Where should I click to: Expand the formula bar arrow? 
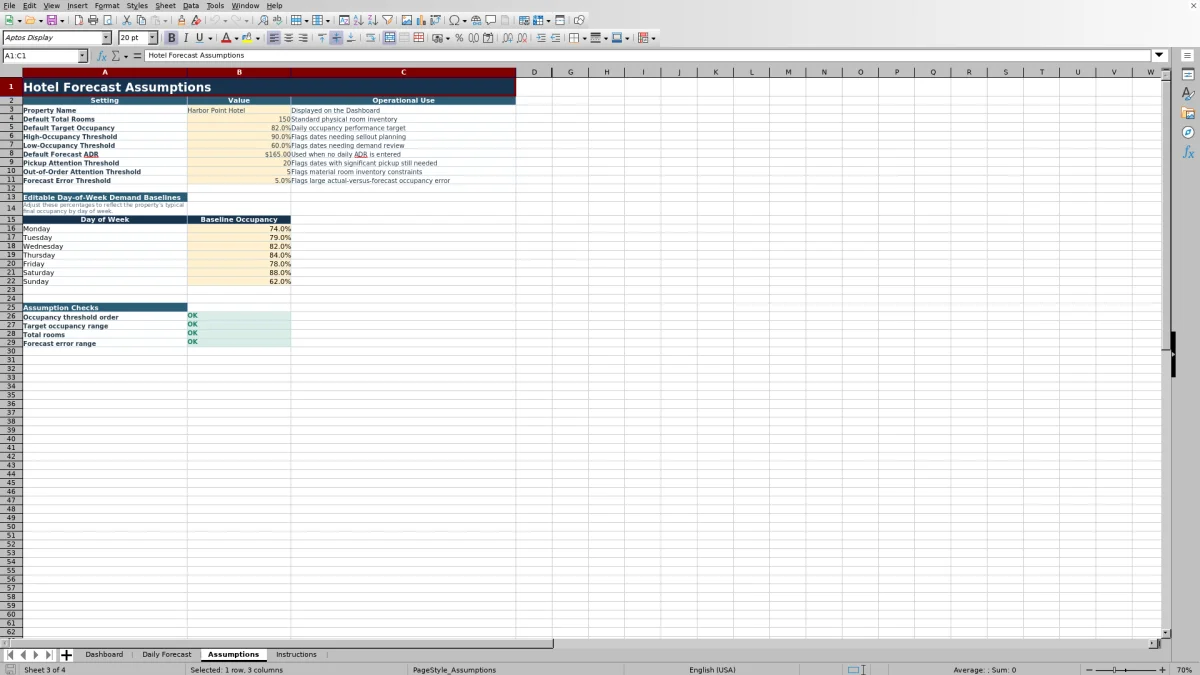click(x=1159, y=56)
